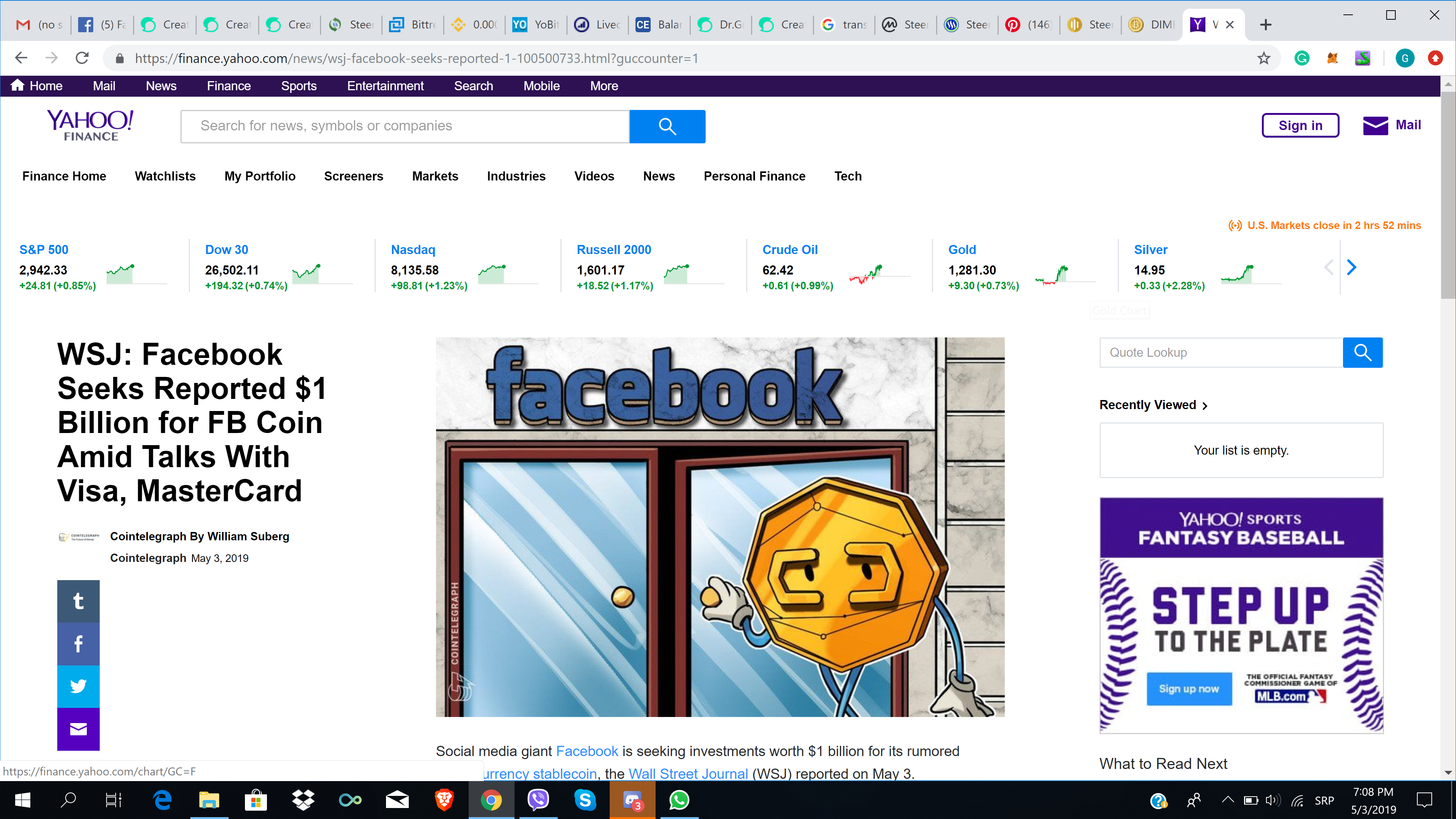The image size is (1456, 819).
Task: Open Wall Street Journal link
Action: pos(688,773)
